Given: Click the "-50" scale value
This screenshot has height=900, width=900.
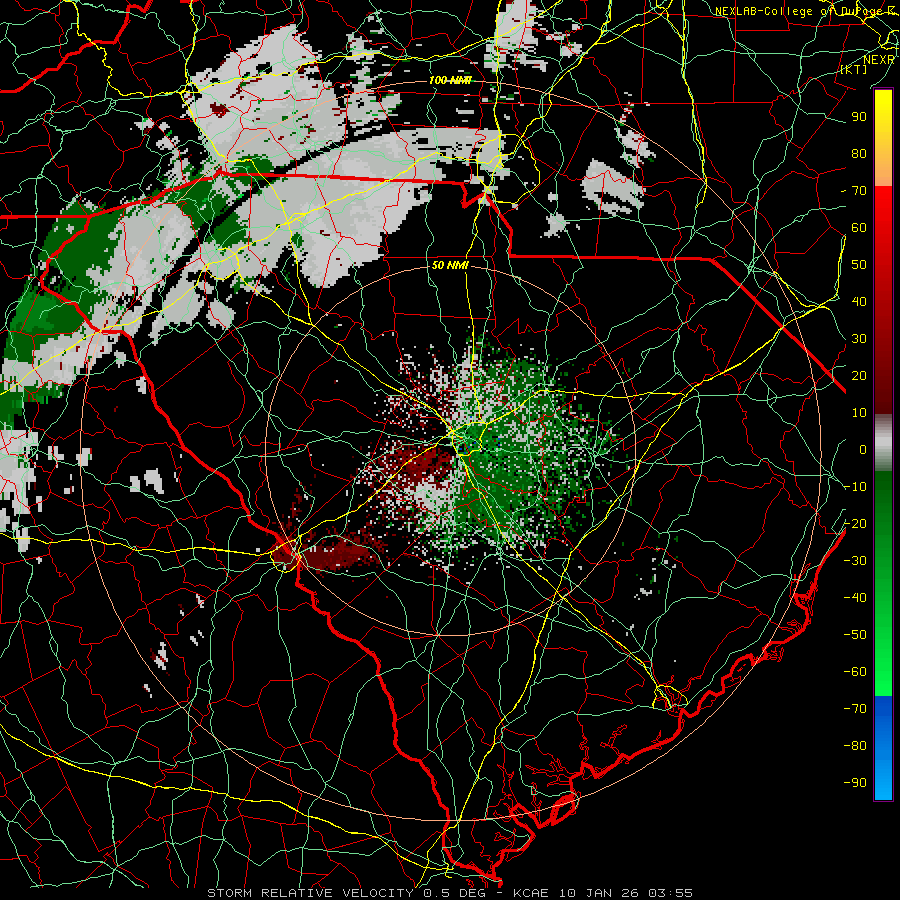Looking at the screenshot, I should [x=855, y=635].
